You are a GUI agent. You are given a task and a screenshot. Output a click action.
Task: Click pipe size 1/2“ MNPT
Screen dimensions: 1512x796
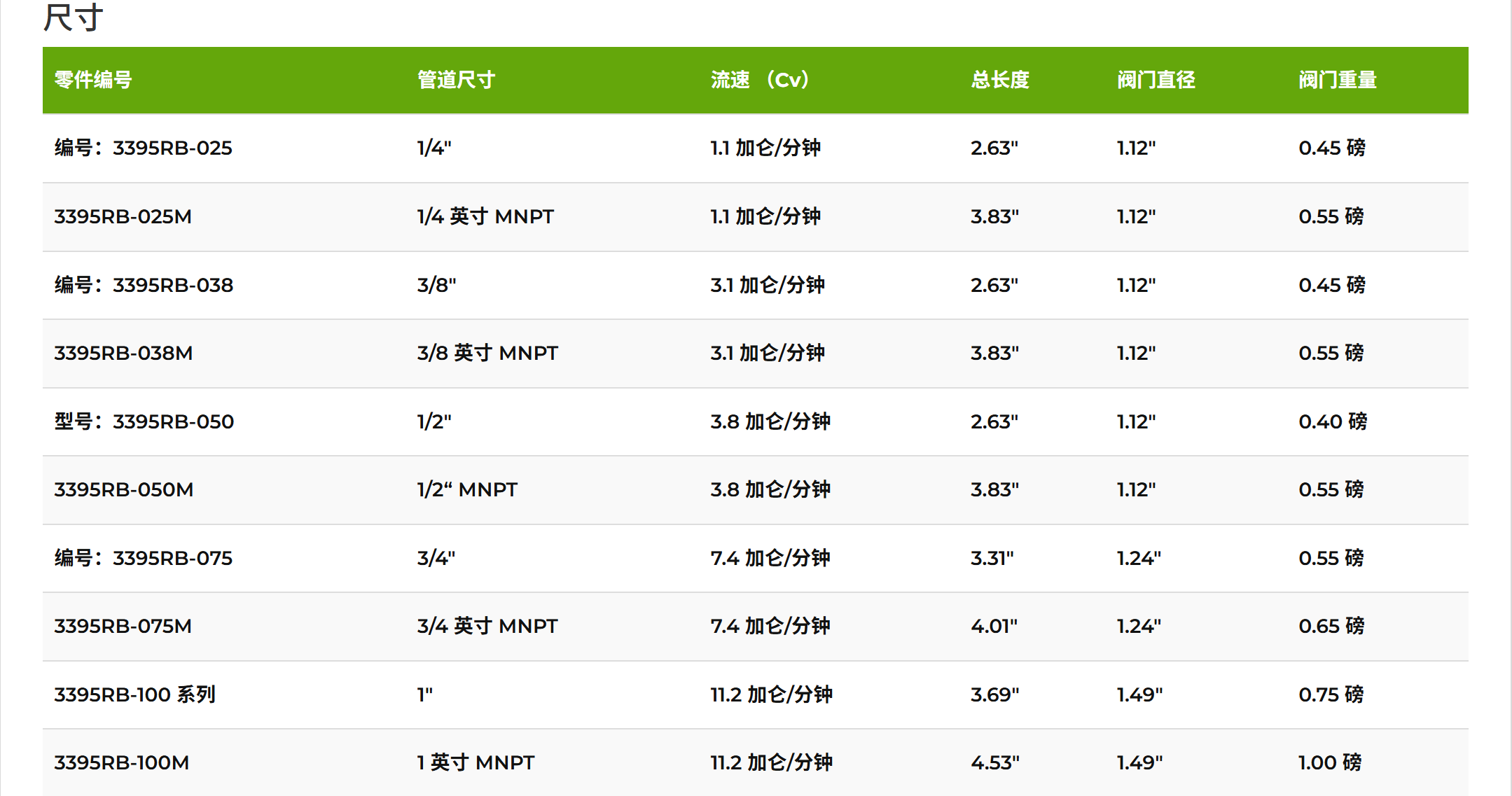(466, 489)
